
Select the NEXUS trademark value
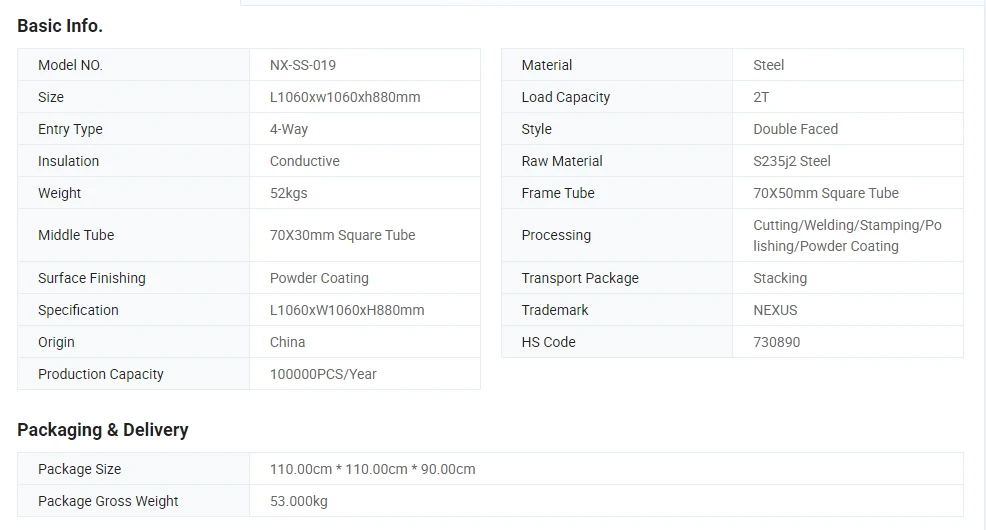775,311
